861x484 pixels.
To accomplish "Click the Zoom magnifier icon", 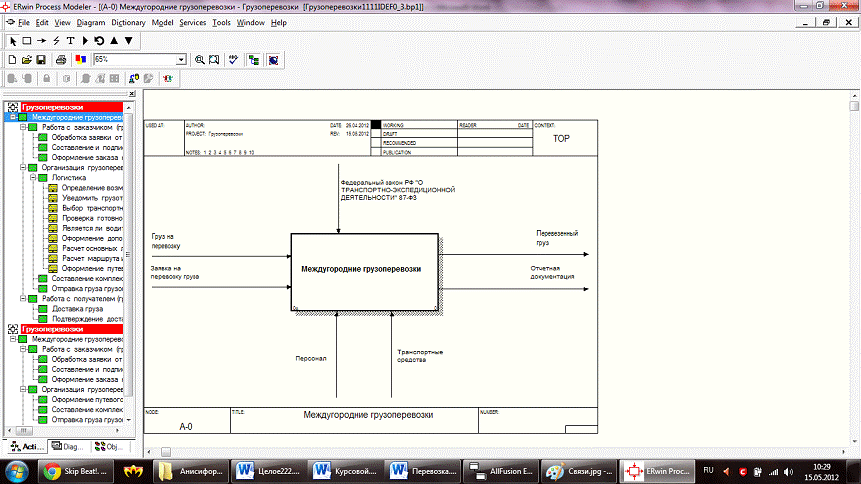I will pos(200,59).
